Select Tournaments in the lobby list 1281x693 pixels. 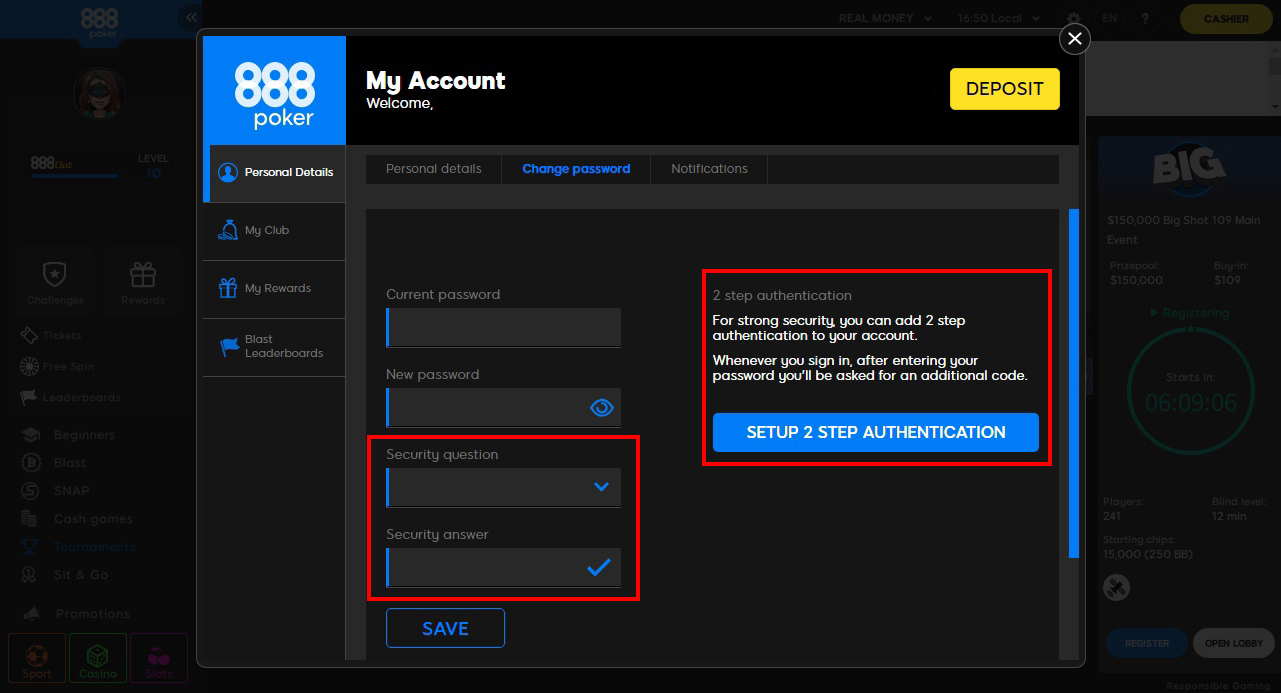click(79, 547)
